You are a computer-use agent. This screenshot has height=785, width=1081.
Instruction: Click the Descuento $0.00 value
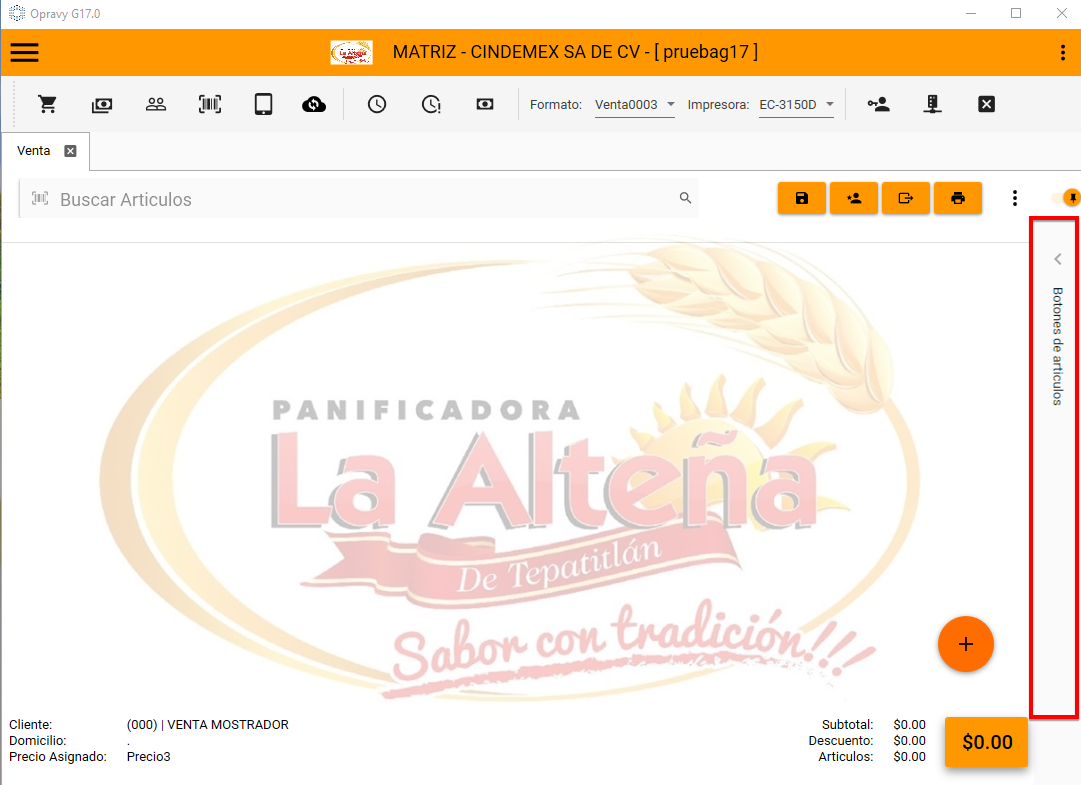pyautogui.click(x=909, y=740)
